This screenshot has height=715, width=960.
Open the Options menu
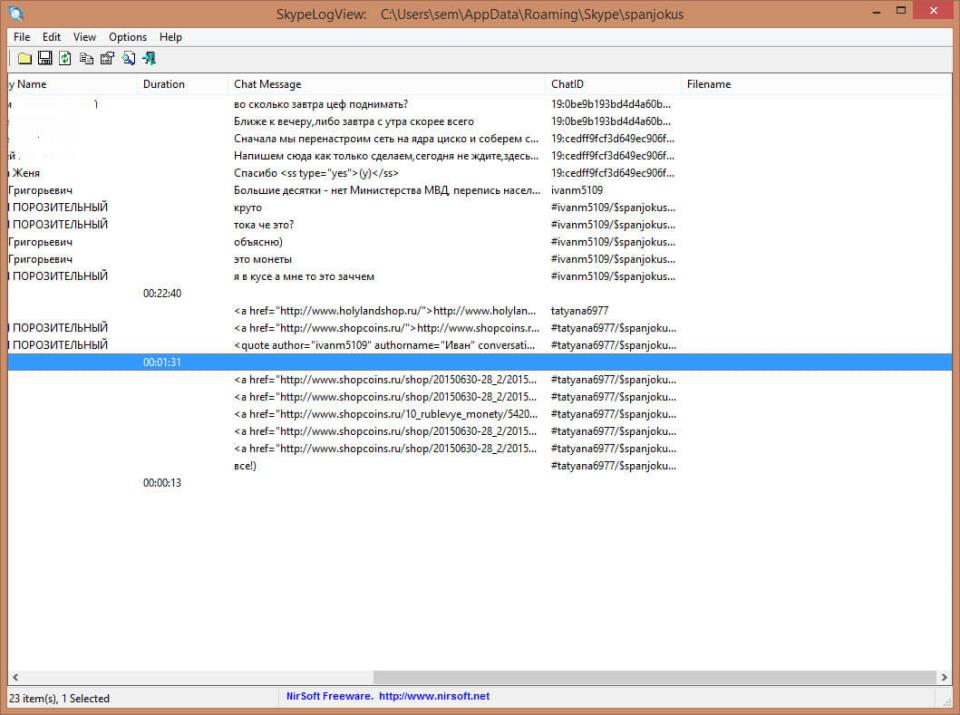click(128, 37)
